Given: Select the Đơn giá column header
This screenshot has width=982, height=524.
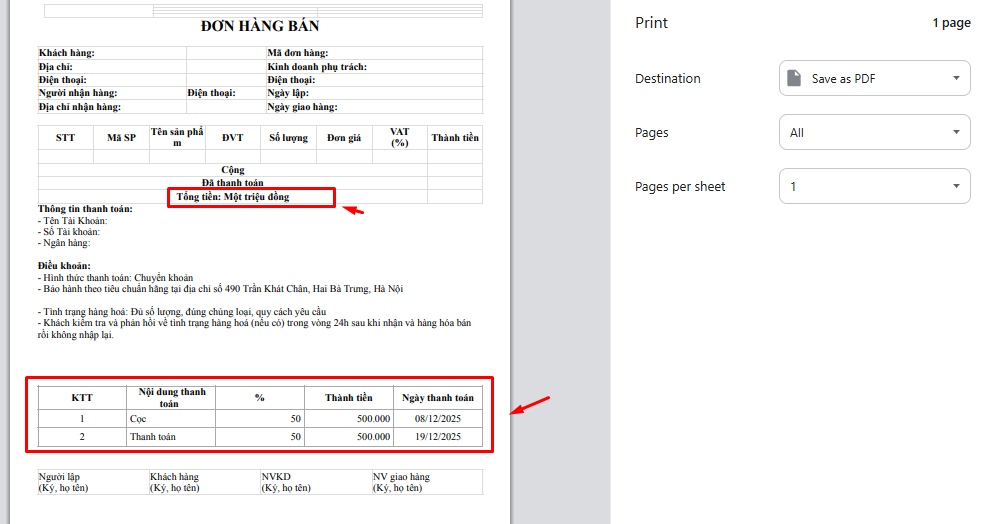Looking at the screenshot, I should coord(344,138).
